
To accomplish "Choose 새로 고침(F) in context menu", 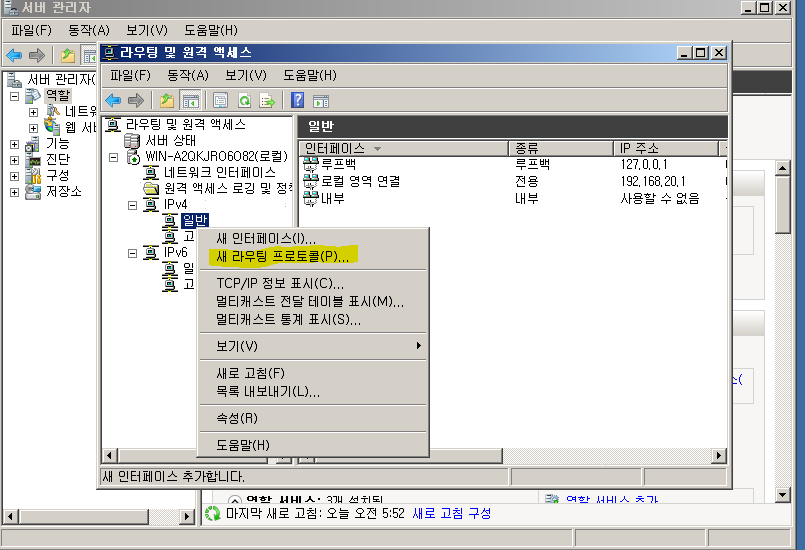I will tap(313, 373).
